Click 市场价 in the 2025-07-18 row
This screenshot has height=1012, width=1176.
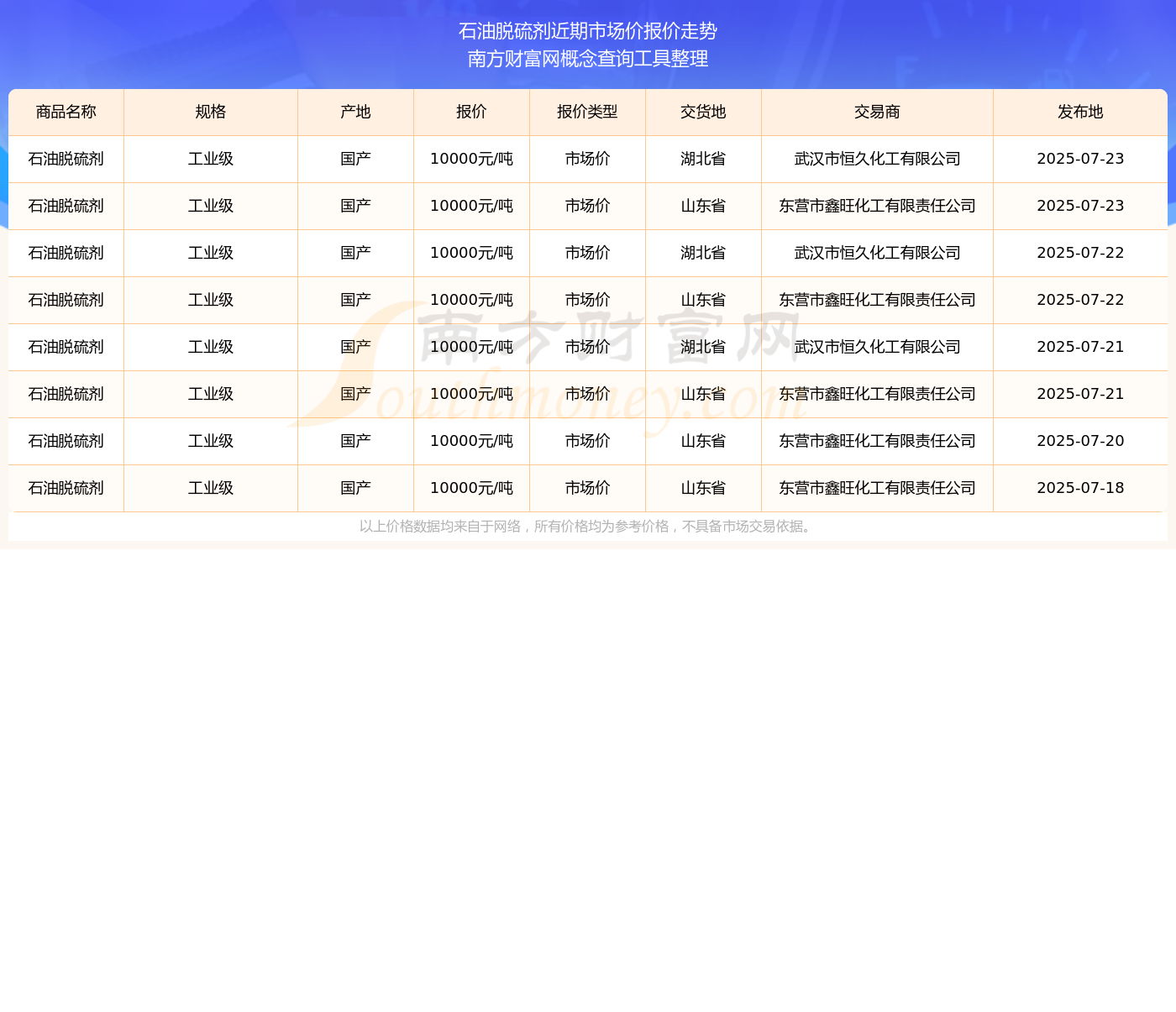coord(588,488)
